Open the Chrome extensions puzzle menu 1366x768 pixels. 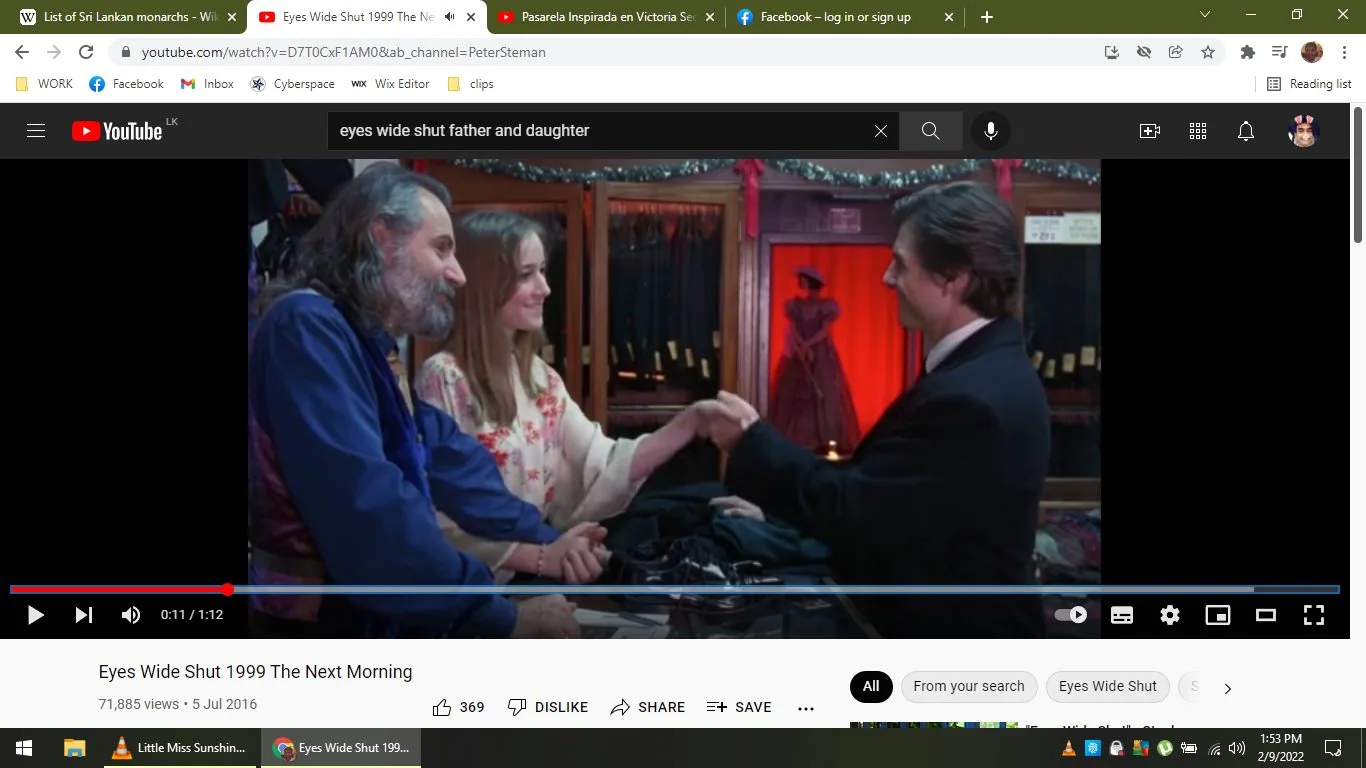(x=1247, y=52)
